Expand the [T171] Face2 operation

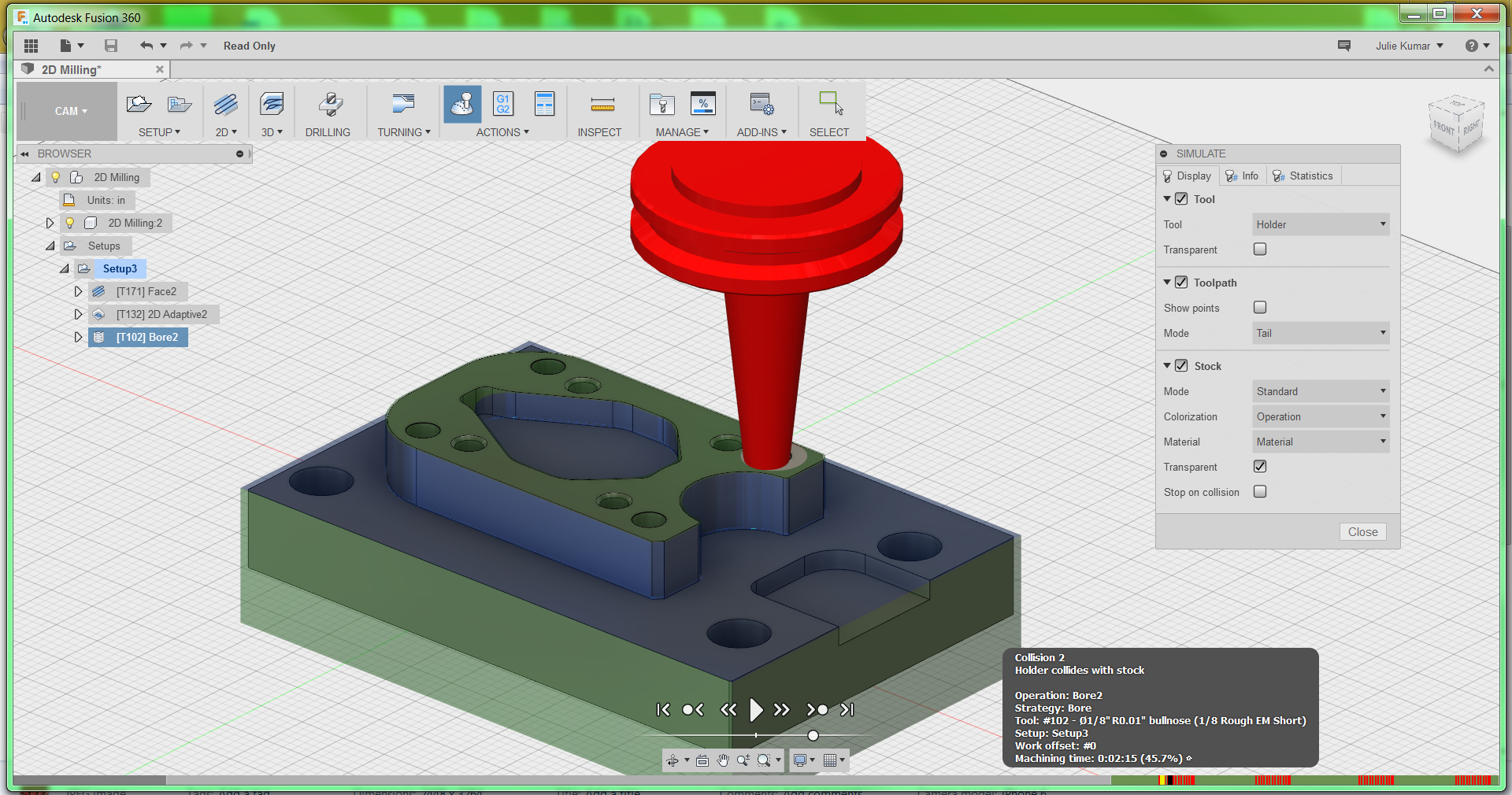coord(78,291)
